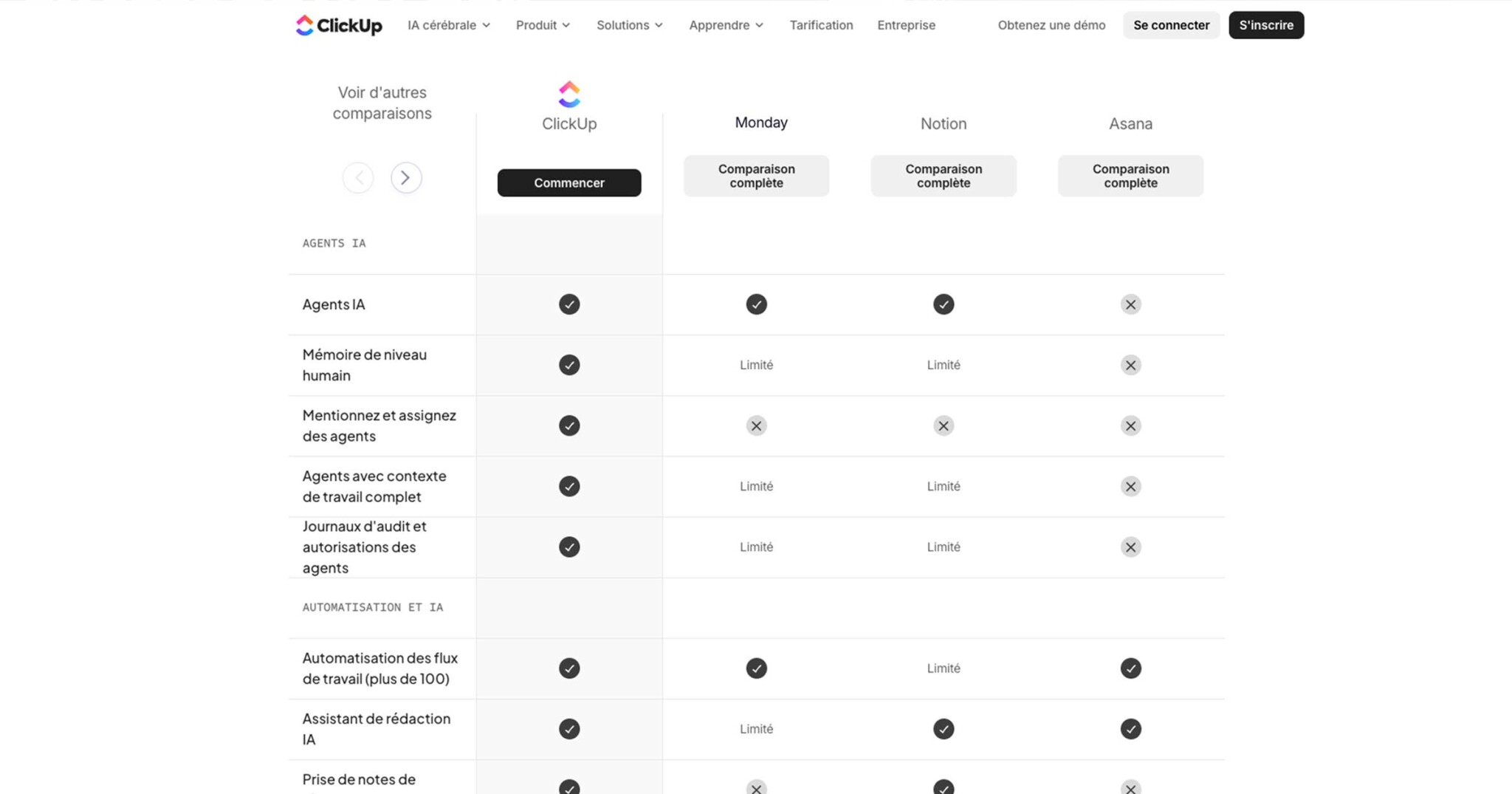Click ClickUp checkmark for Assistant de rédaction IA

569,729
